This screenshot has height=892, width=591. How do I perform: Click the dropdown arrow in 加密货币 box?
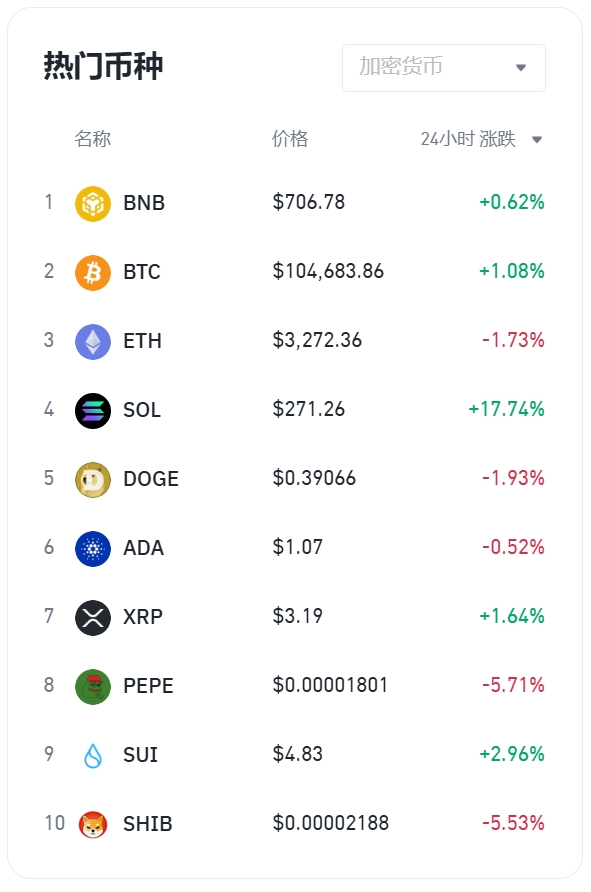point(520,68)
